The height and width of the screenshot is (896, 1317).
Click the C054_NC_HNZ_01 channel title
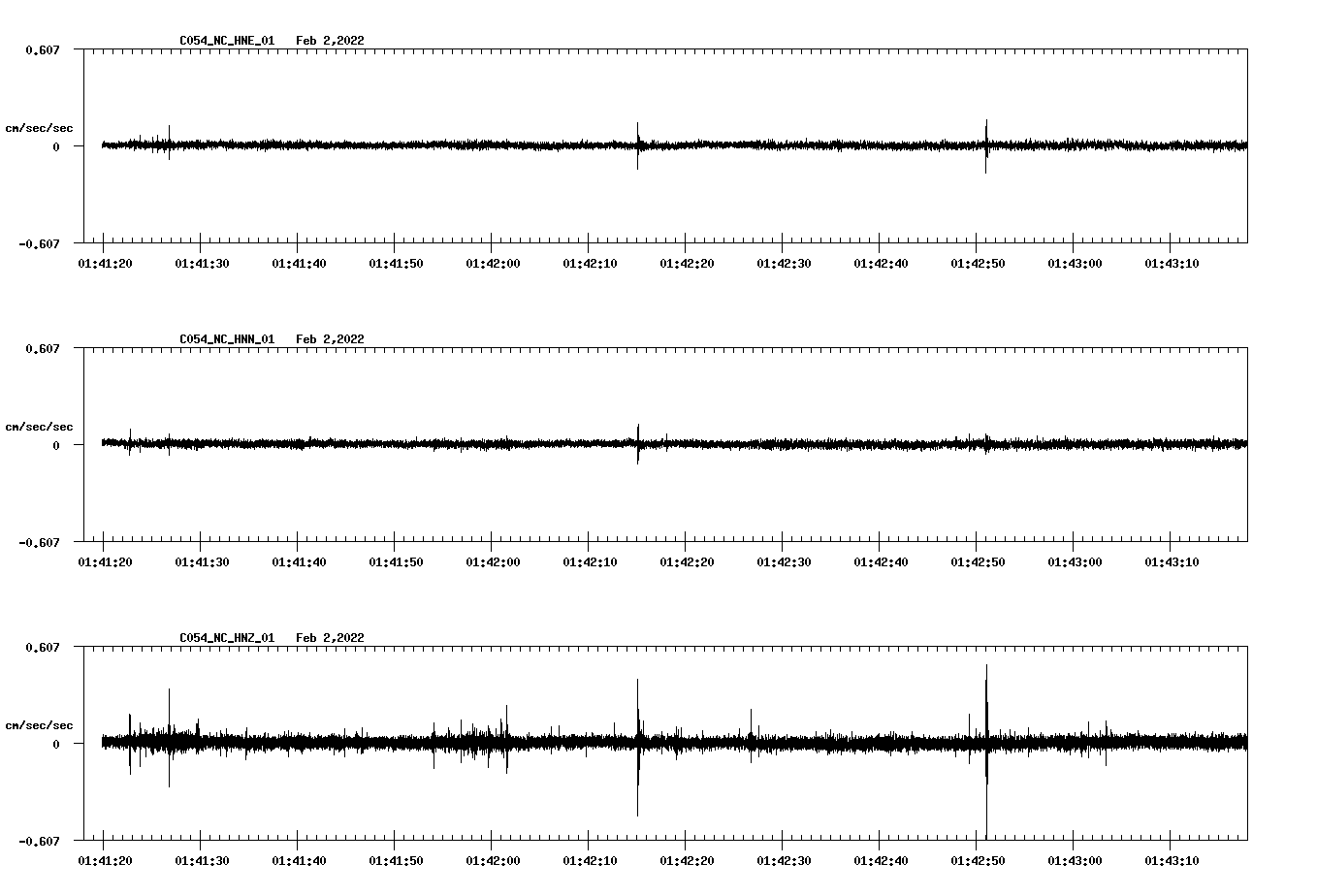tap(227, 638)
